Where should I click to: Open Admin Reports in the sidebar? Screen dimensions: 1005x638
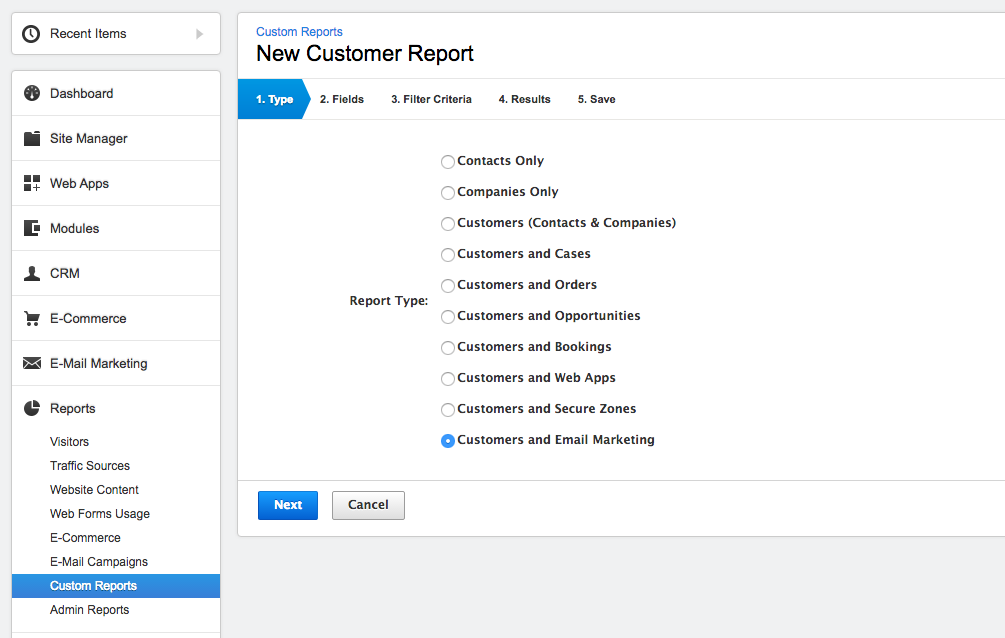[x=89, y=609]
